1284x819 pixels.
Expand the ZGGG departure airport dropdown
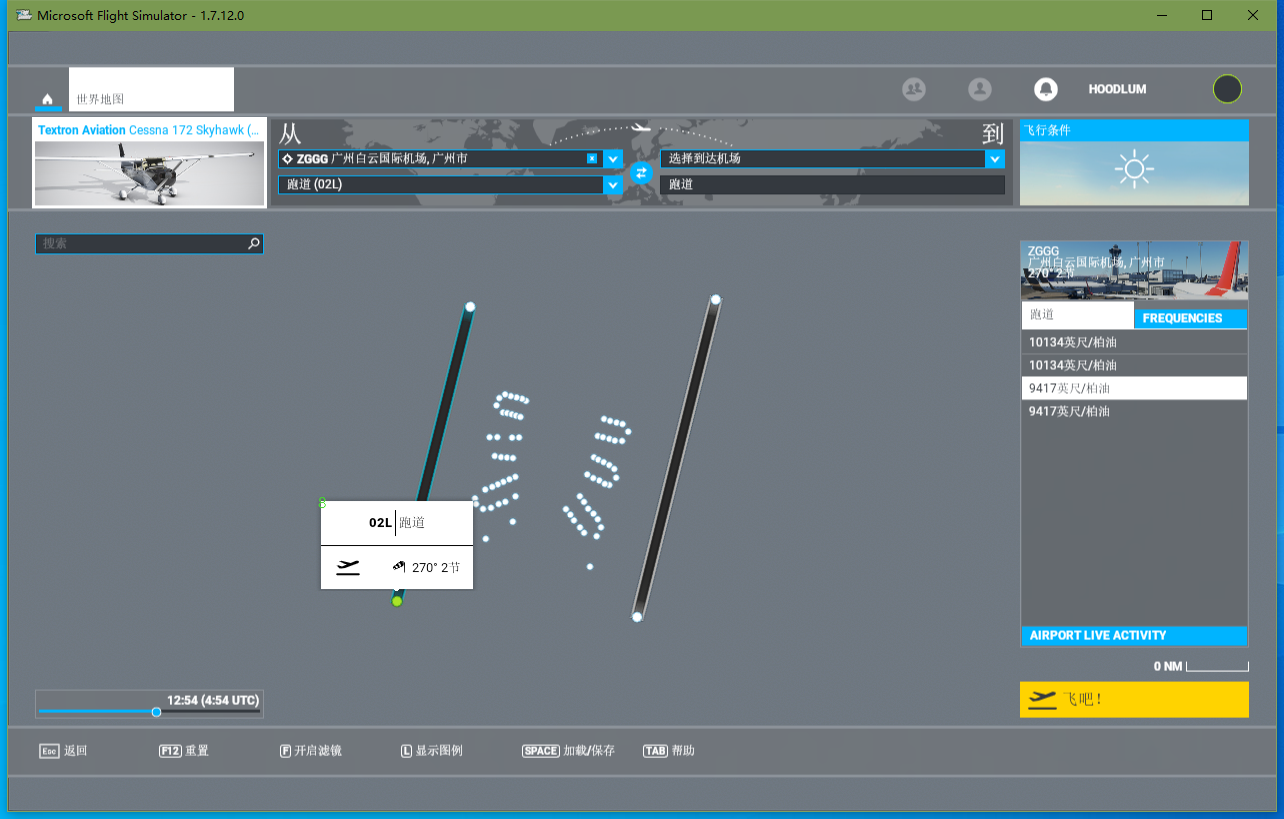[x=613, y=159]
